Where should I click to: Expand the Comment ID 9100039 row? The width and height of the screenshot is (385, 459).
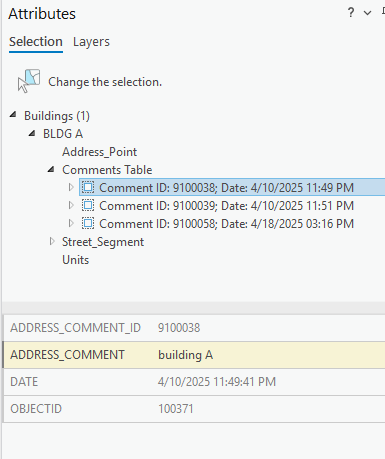71,205
